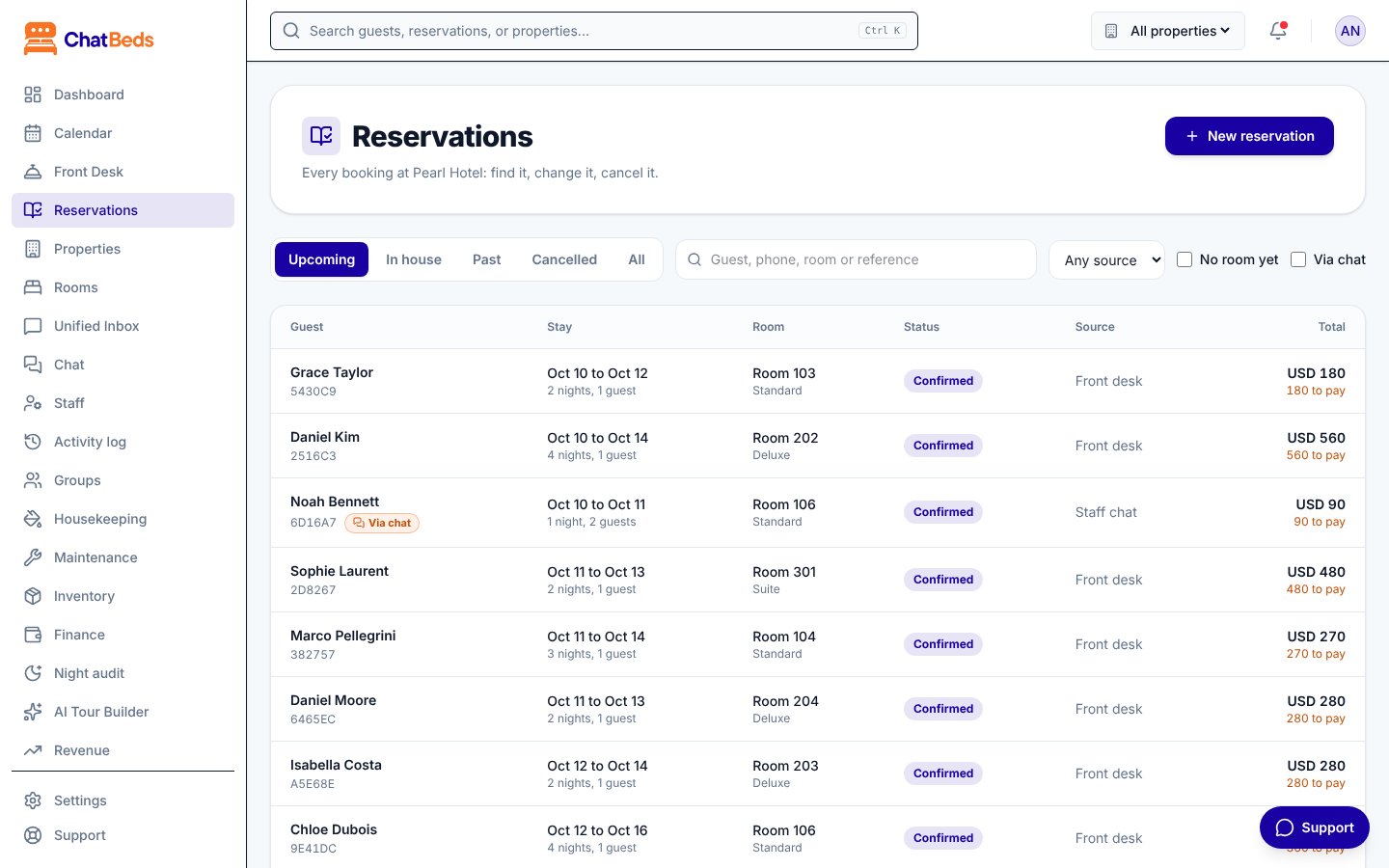Click the ChatBeds logo
1389x868 pixels.
click(x=89, y=40)
